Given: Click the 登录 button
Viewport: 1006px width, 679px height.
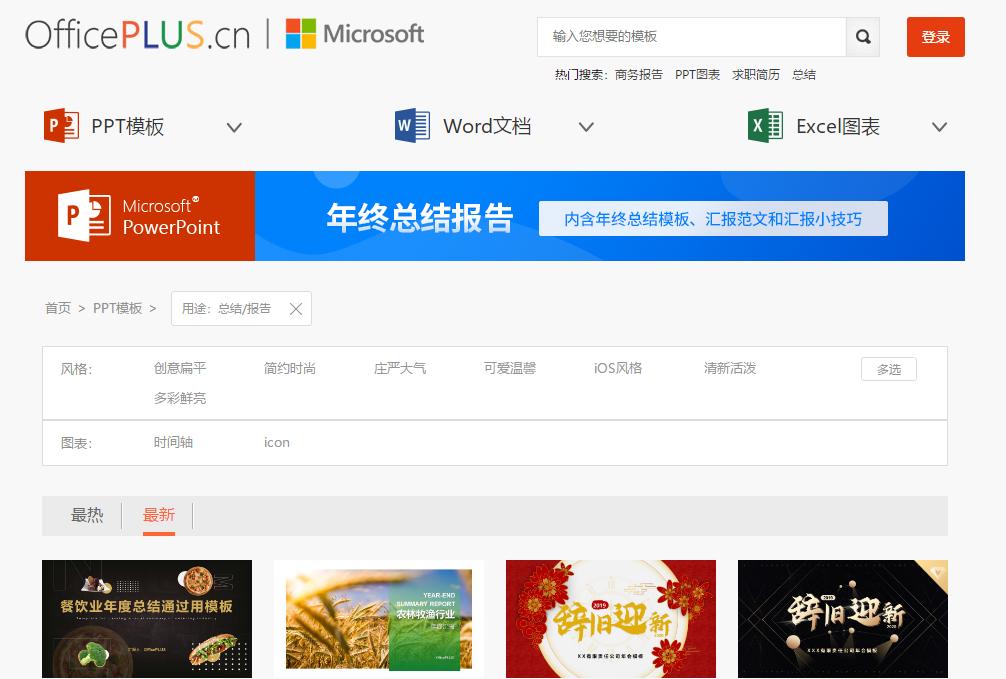Looking at the screenshot, I should (935, 37).
